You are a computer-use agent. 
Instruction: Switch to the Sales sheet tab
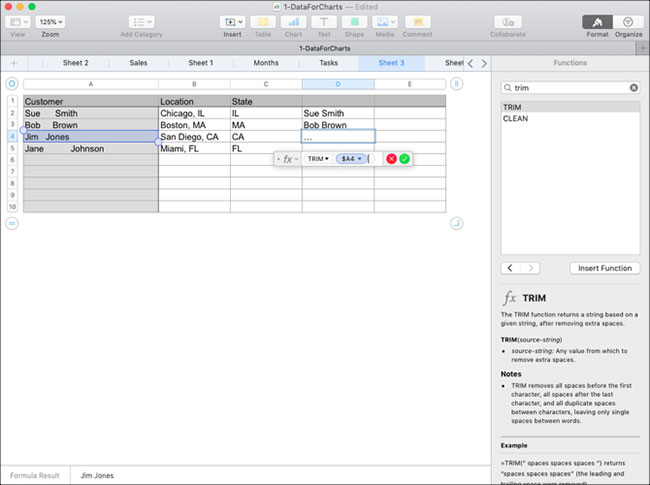(138, 63)
